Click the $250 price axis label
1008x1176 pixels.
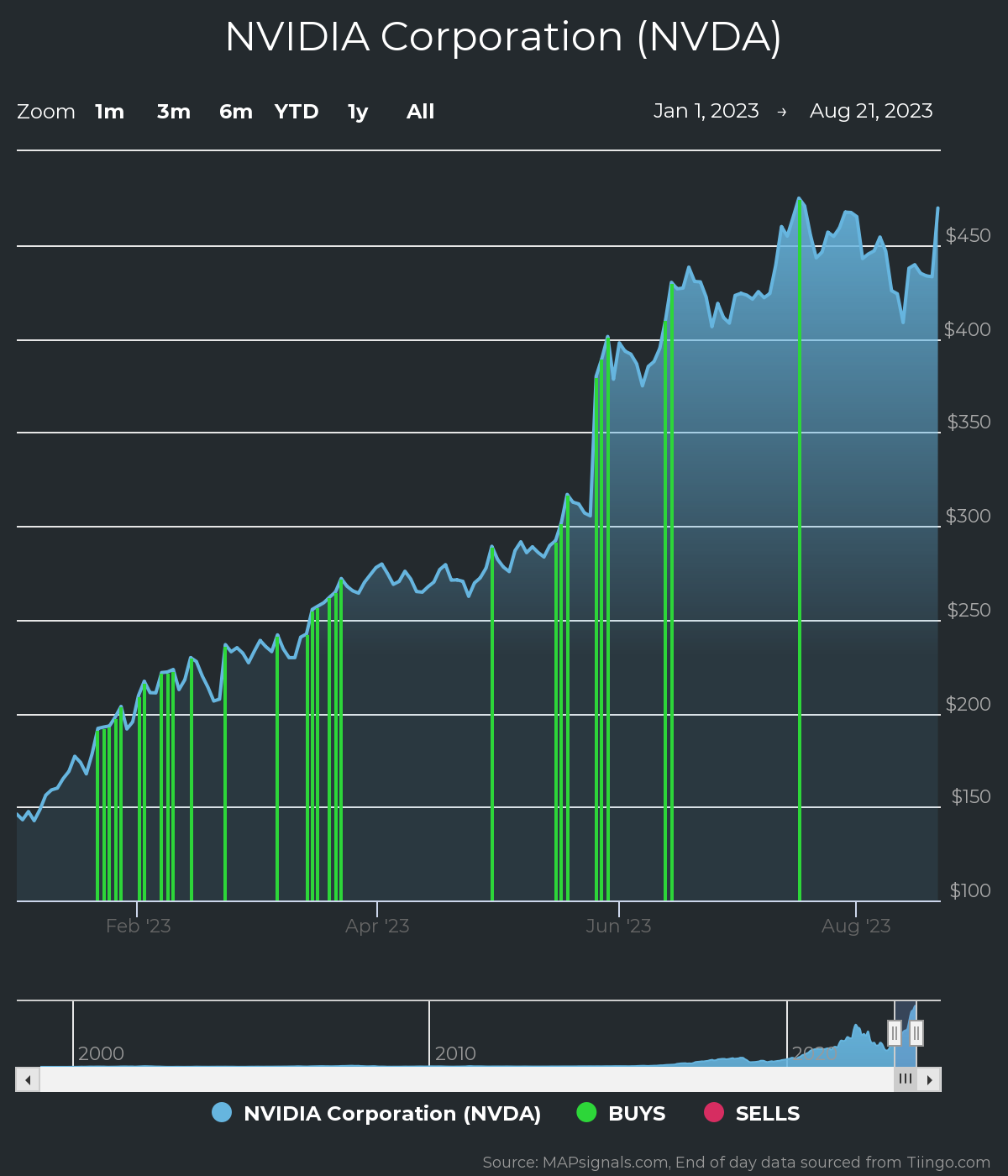tap(969, 610)
